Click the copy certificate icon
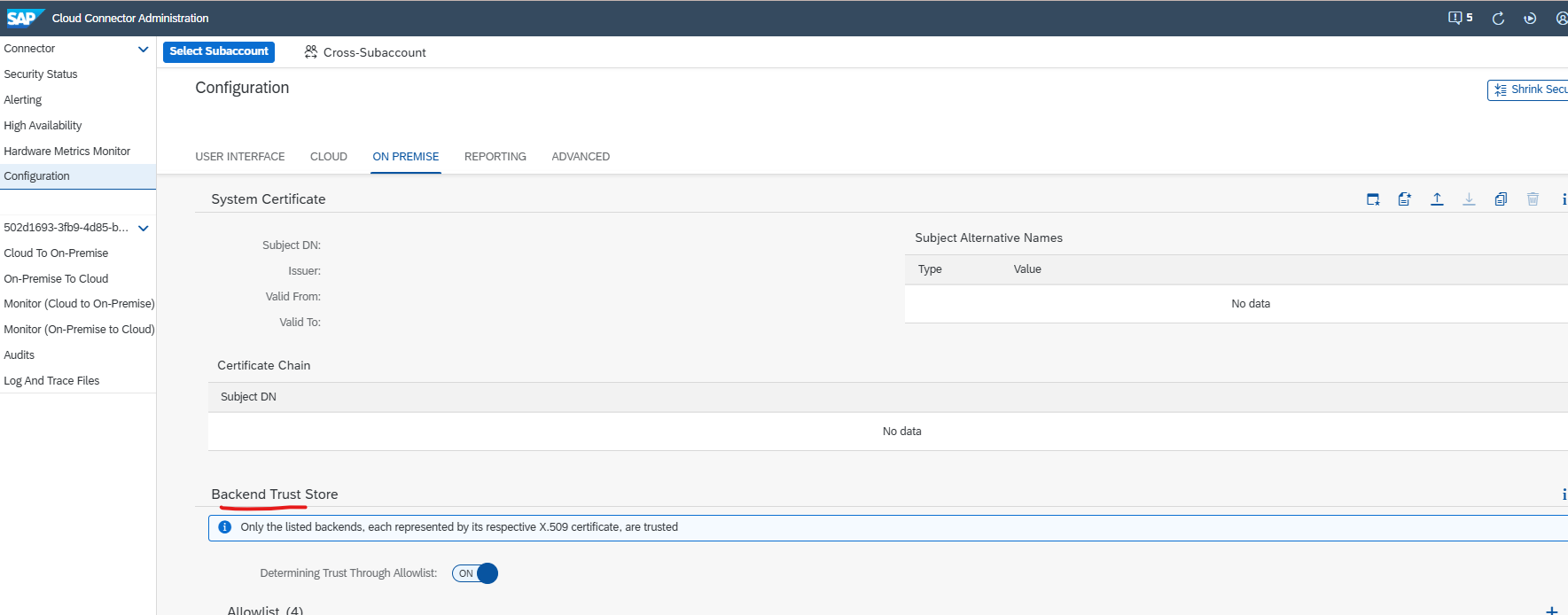The width and height of the screenshot is (1568, 615). point(1501,199)
